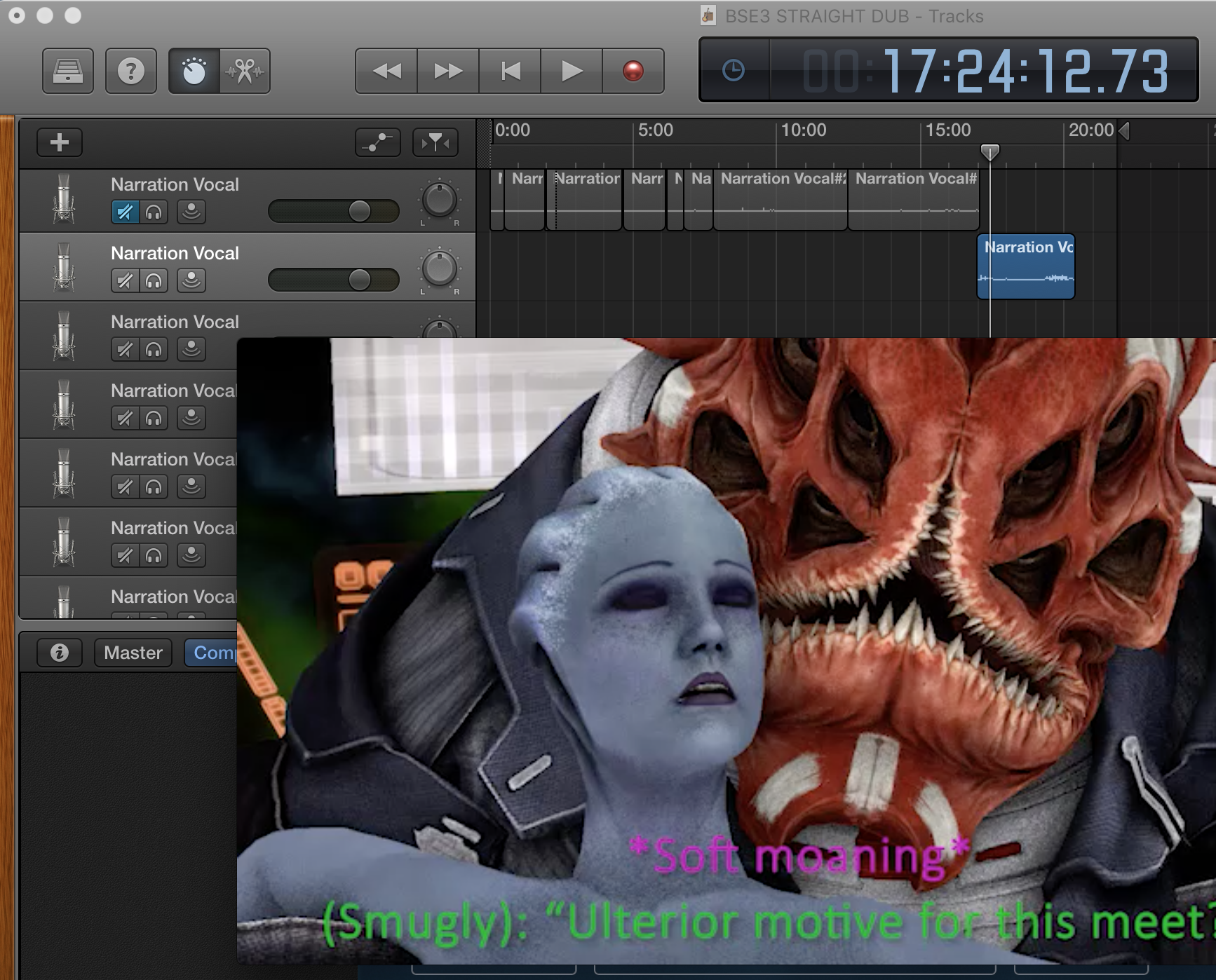
Task: Select the blue Narration Vocal region on the second track
Action: point(1026,266)
